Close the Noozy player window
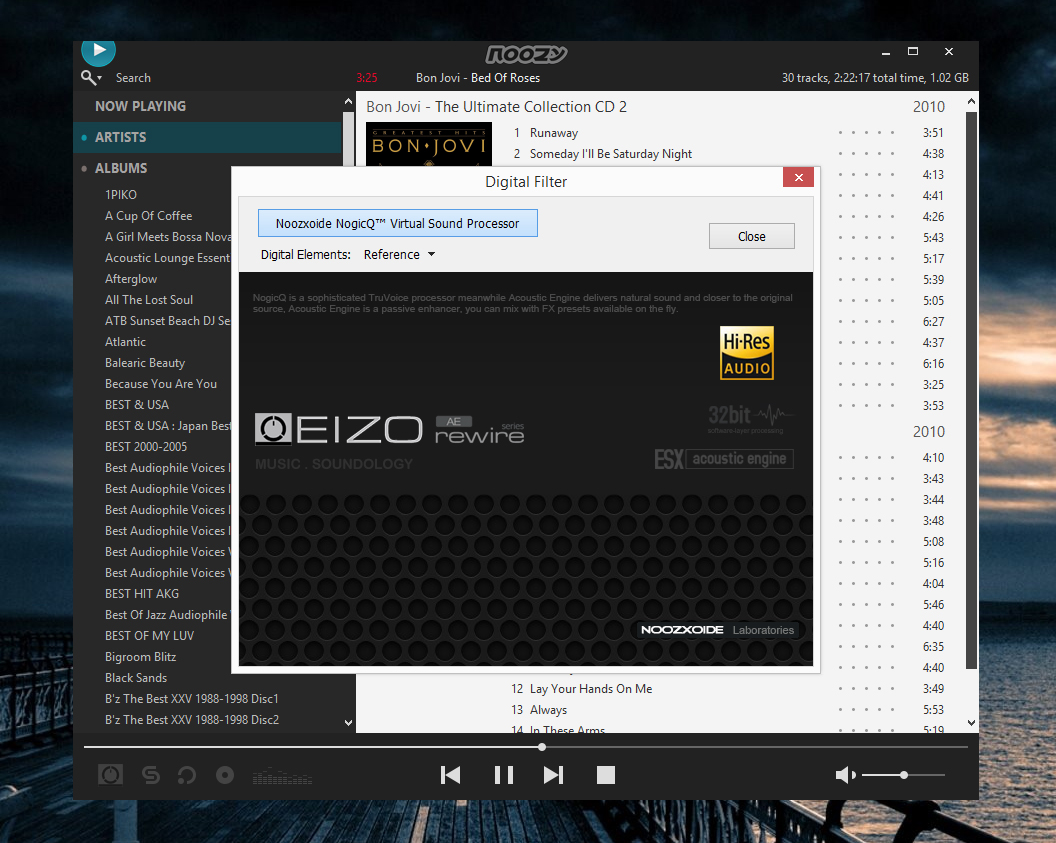Screen dimensions: 1056x843 coord(949,52)
